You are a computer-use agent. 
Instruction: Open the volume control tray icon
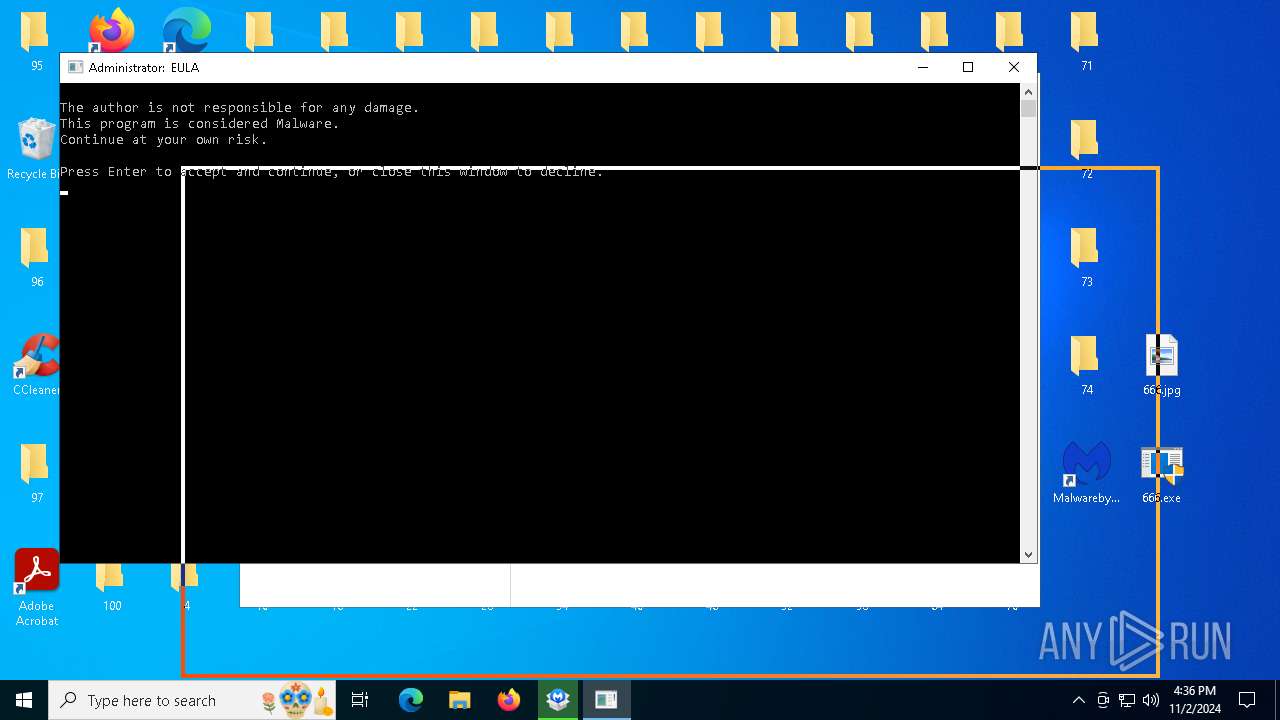coord(1151,700)
